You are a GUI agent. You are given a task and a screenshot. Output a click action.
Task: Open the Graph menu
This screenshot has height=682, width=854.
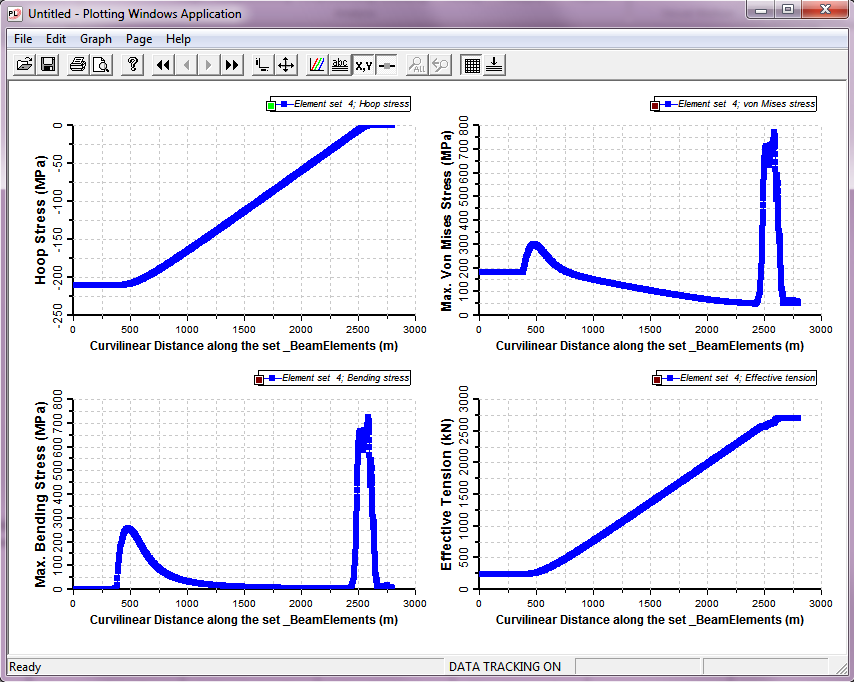tap(96, 39)
